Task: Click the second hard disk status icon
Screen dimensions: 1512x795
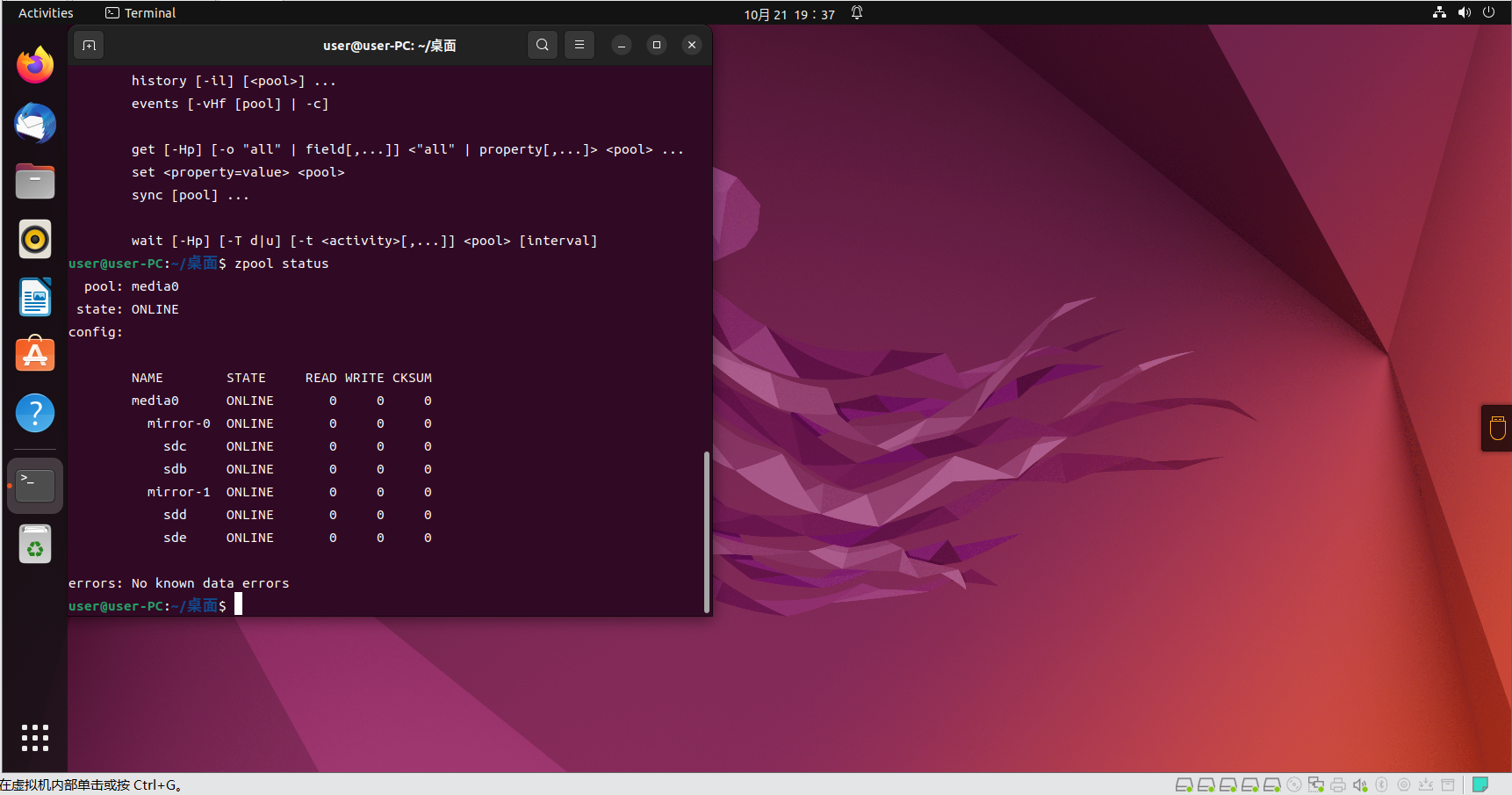Action: [x=1206, y=784]
